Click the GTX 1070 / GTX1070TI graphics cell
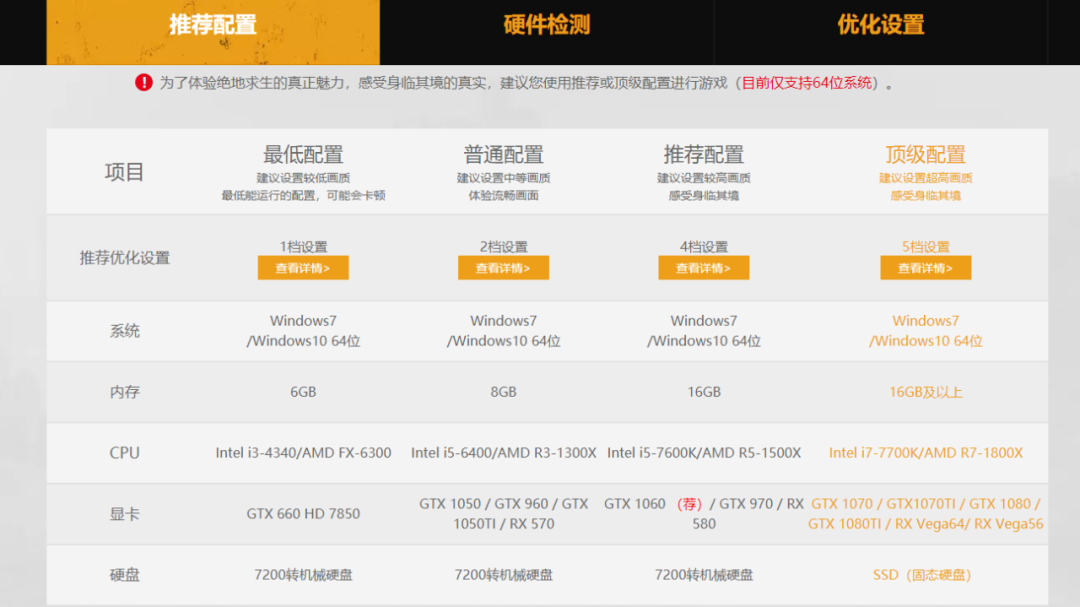Image resolution: width=1080 pixels, height=607 pixels. [926, 514]
